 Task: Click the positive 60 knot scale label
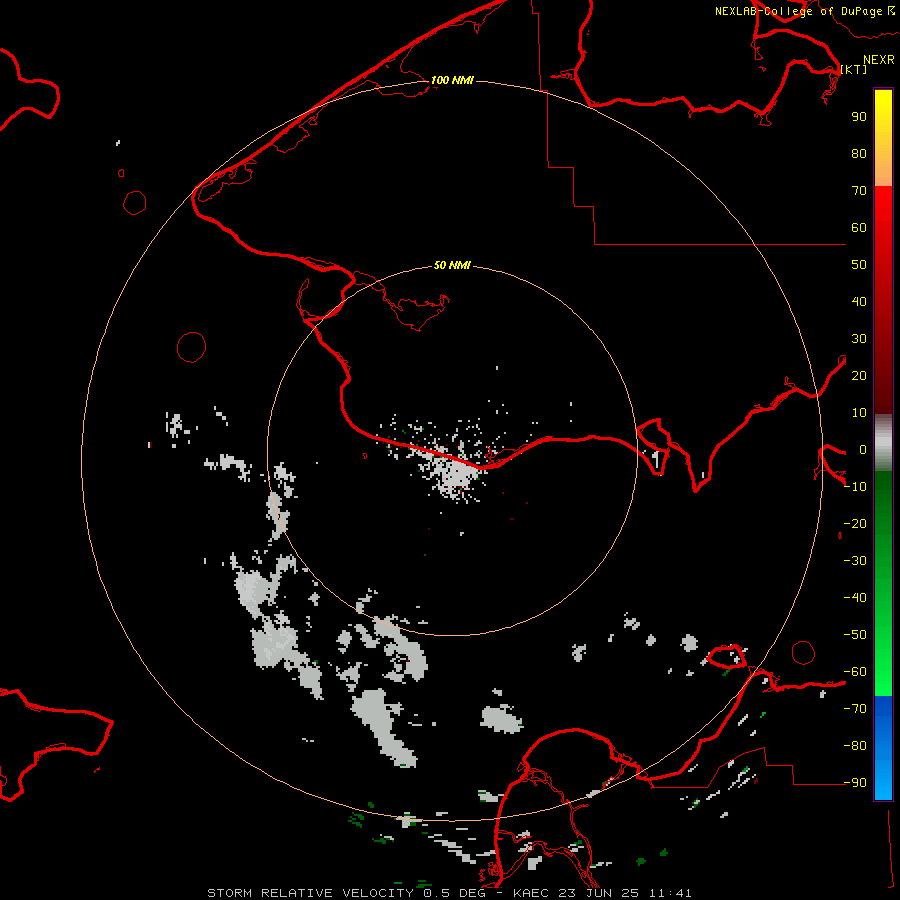(859, 227)
